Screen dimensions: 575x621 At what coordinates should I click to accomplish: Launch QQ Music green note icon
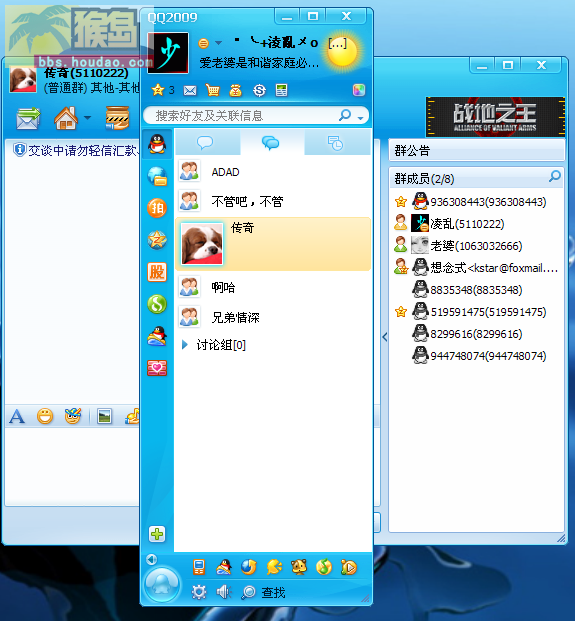tap(324, 567)
